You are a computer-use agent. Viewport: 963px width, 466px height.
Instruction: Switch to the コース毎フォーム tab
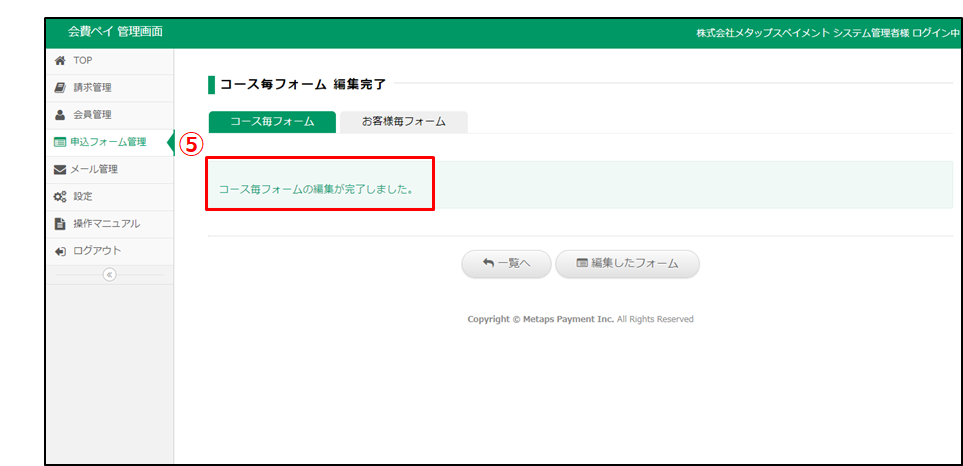pyautogui.click(x=272, y=122)
